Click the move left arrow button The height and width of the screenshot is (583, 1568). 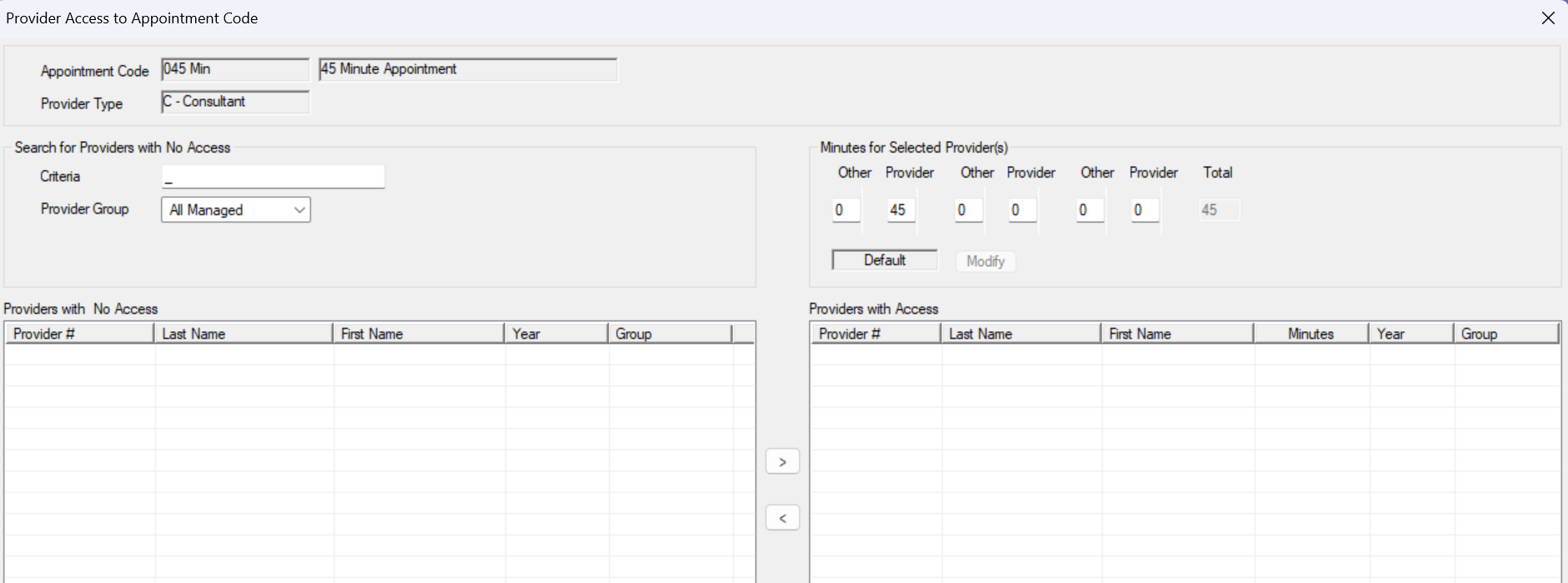click(x=781, y=518)
